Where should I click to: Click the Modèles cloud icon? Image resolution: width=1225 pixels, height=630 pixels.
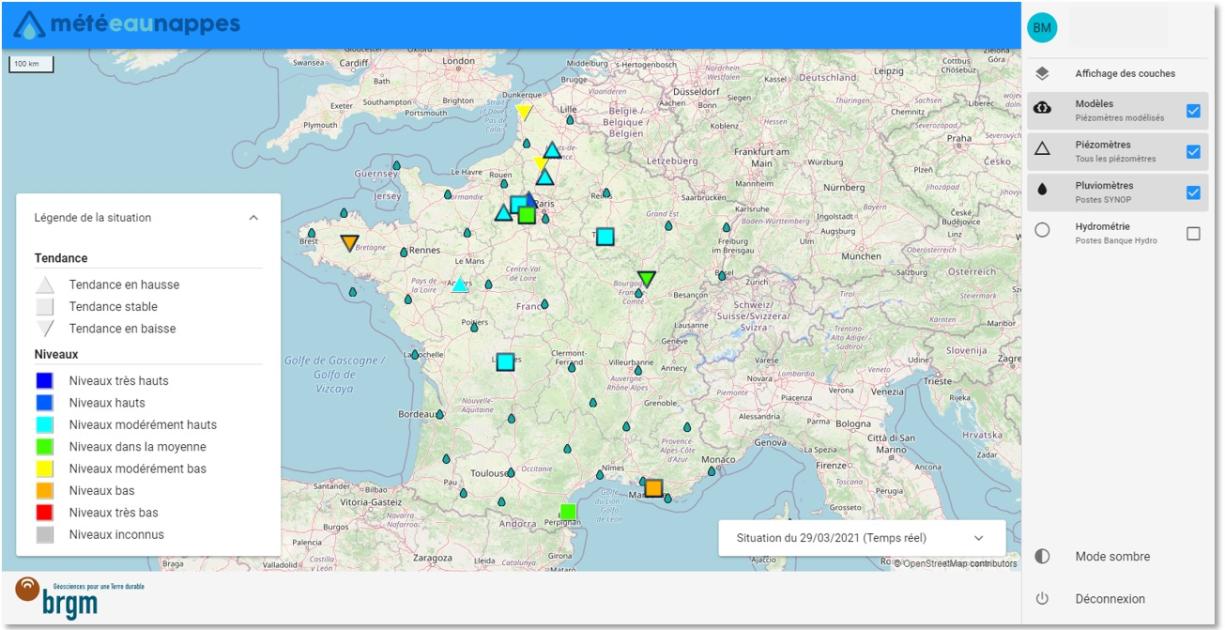(1042, 108)
